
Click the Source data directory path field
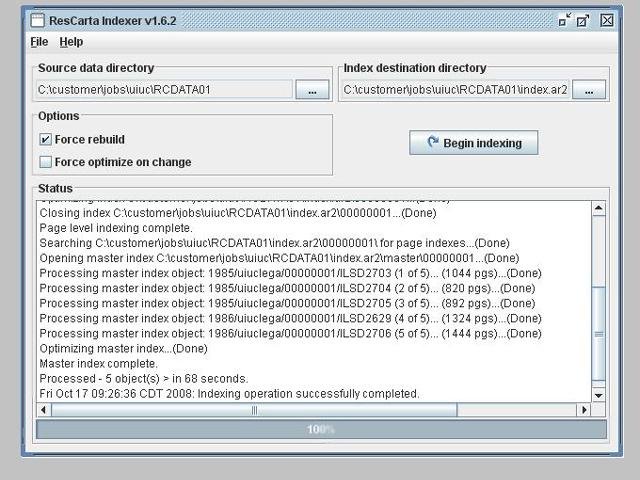point(164,89)
